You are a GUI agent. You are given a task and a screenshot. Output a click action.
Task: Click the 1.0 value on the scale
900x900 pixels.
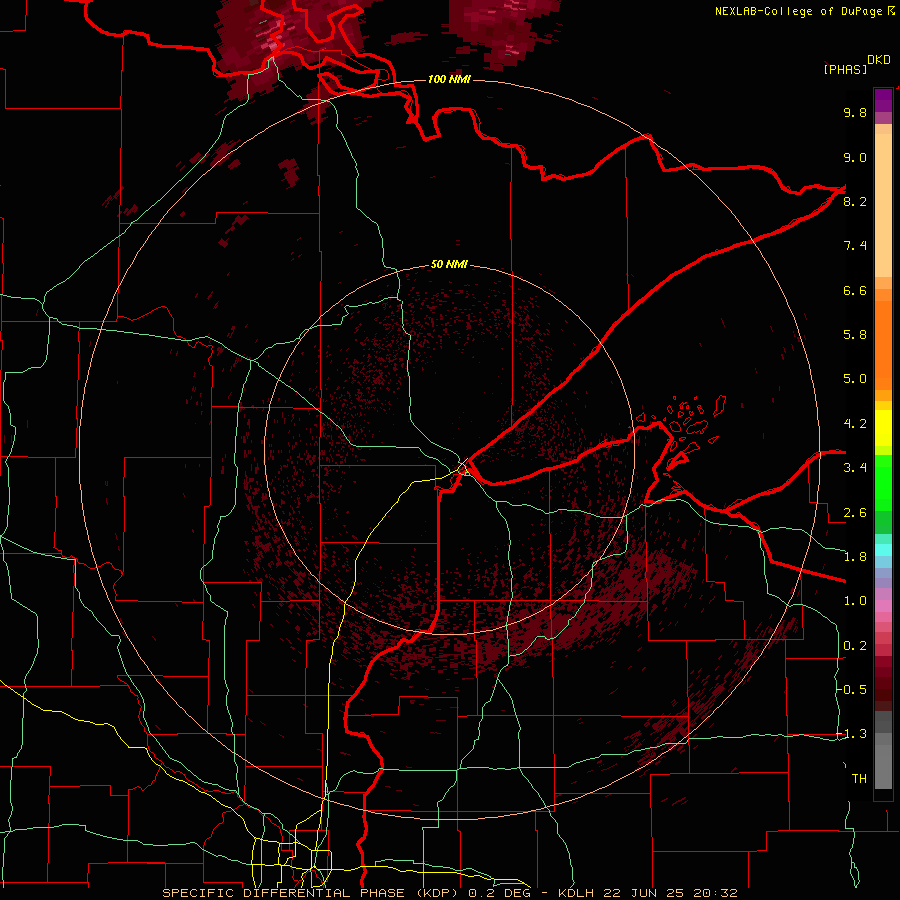pos(855,601)
